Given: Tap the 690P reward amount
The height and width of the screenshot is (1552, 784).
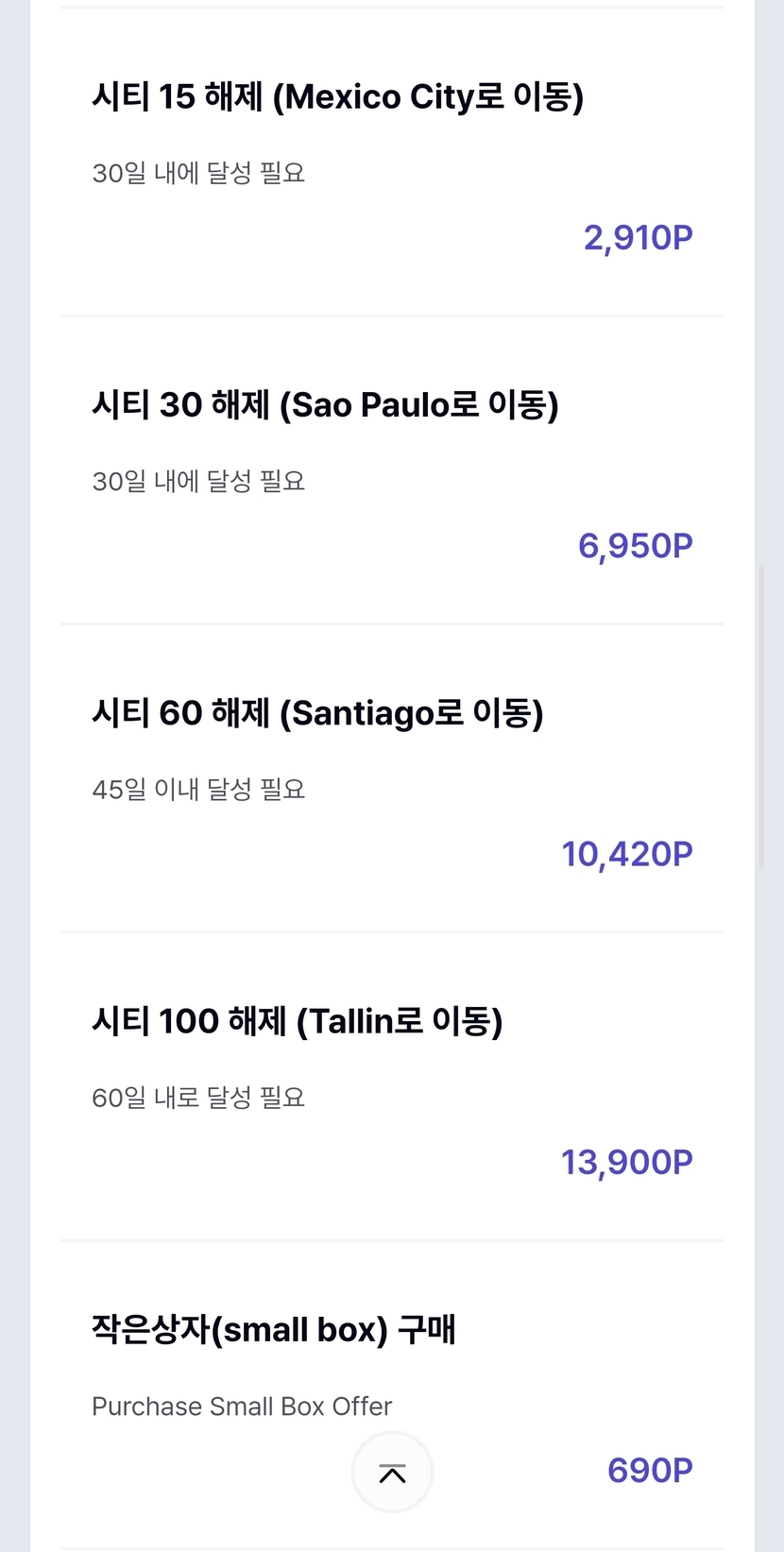Looking at the screenshot, I should (650, 1470).
